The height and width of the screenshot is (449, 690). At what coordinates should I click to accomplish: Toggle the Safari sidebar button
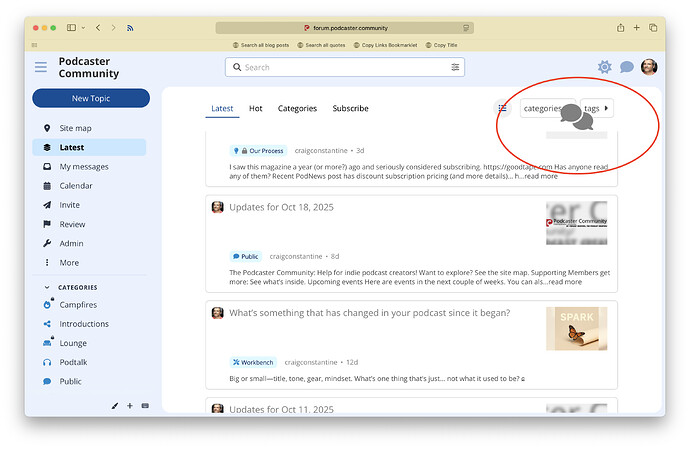(x=71, y=28)
